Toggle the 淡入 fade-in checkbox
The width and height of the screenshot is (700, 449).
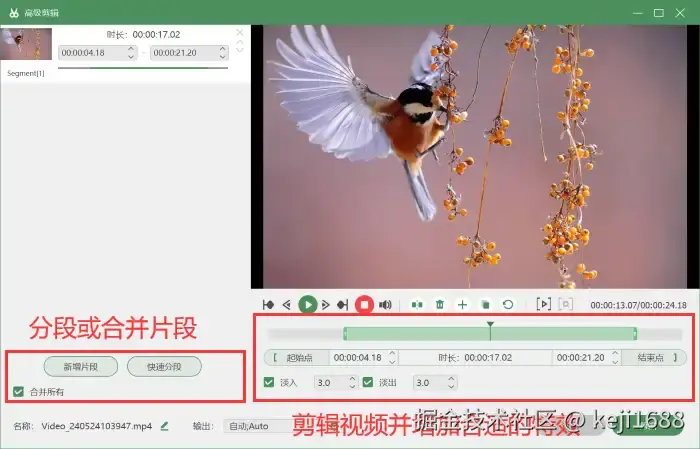269,382
